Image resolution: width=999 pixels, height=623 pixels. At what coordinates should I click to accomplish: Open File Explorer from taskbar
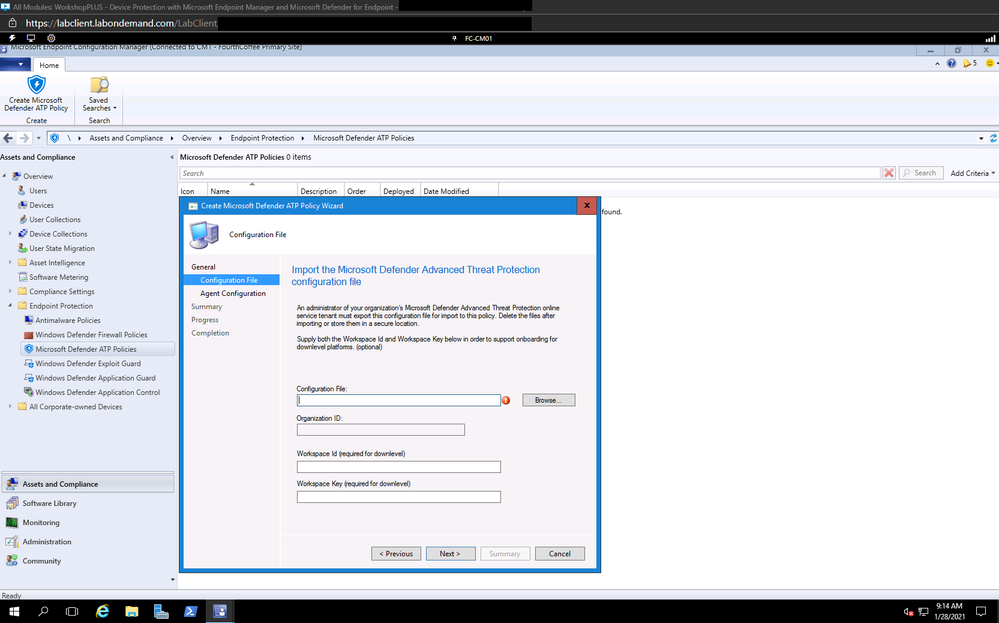tap(131, 612)
